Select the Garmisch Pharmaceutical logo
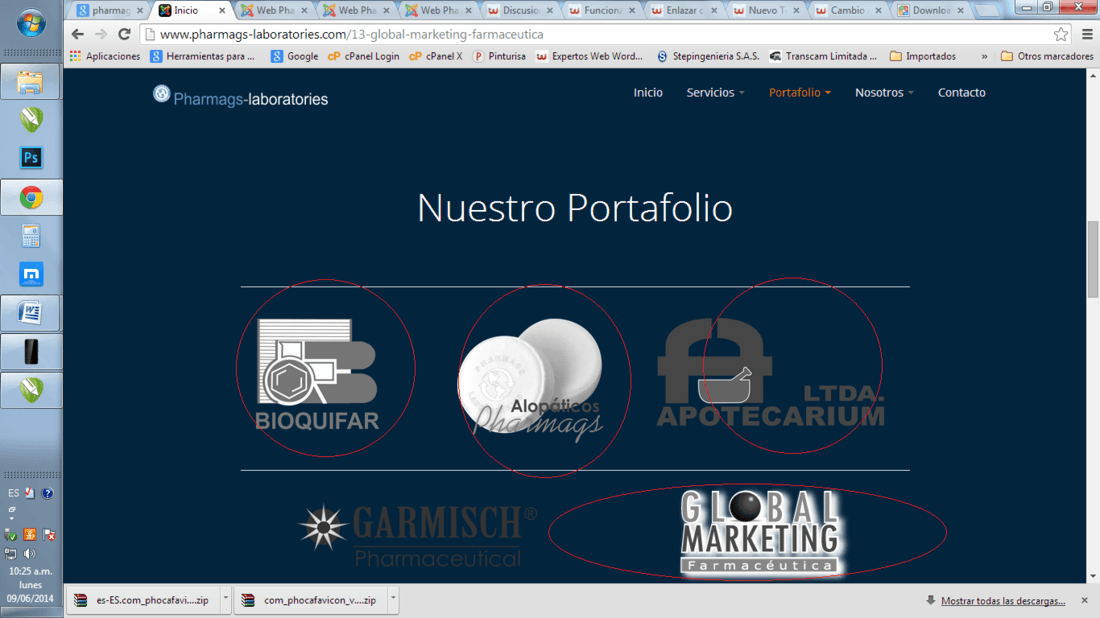The image size is (1100, 618). (x=417, y=535)
